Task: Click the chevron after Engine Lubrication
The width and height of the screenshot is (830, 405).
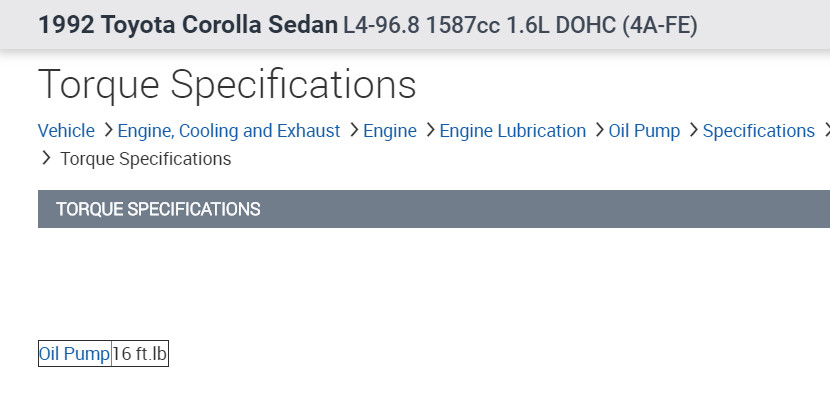Action: [598, 130]
